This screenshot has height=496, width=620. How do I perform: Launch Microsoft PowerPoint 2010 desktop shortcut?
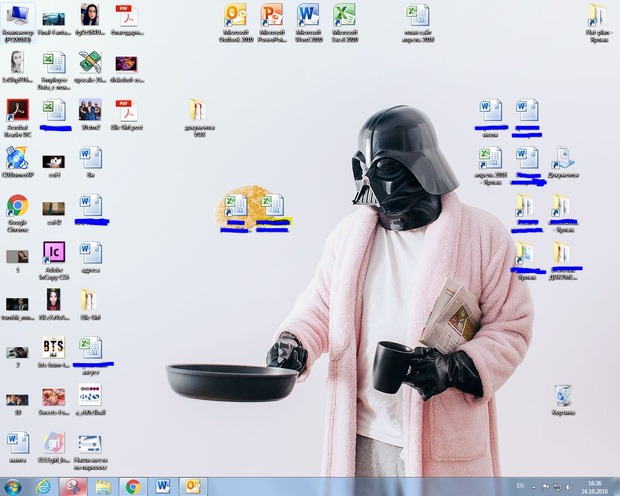pos(272,23)
